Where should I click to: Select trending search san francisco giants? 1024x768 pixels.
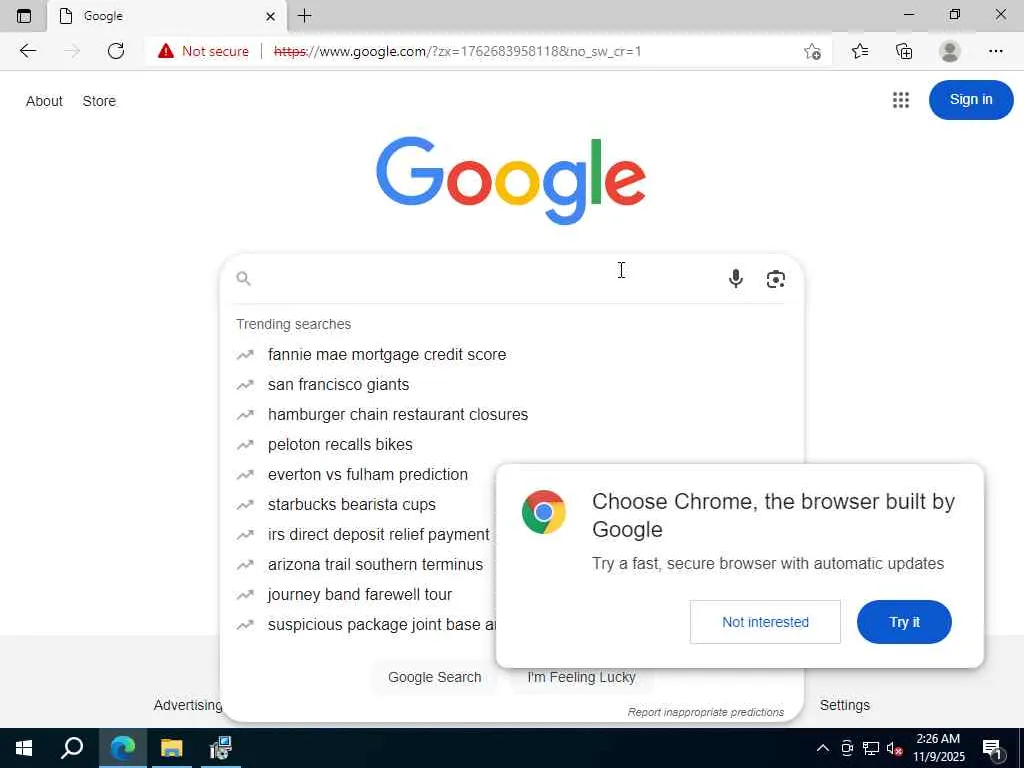pos(338,385)
